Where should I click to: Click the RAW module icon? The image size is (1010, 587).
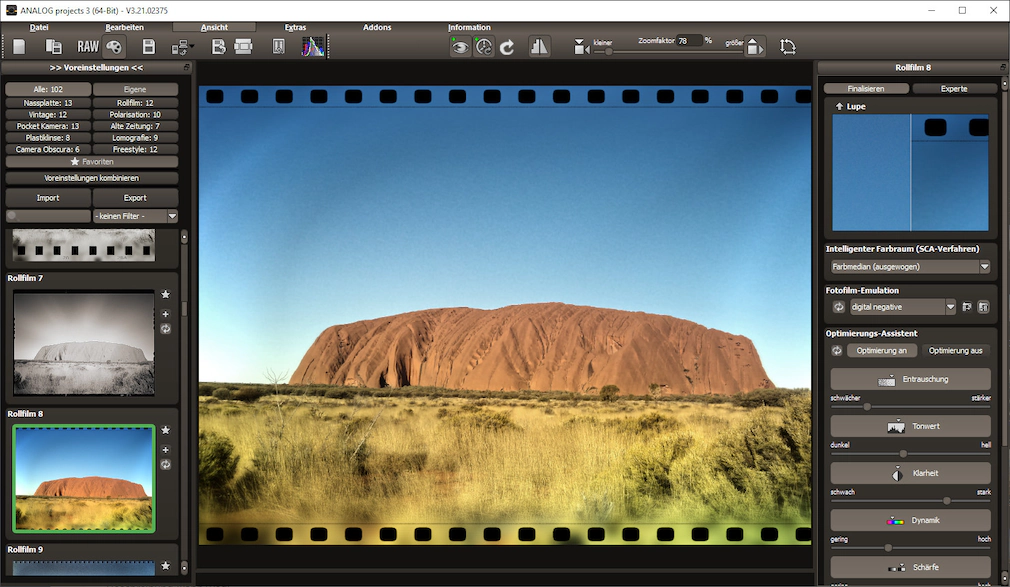88,47
